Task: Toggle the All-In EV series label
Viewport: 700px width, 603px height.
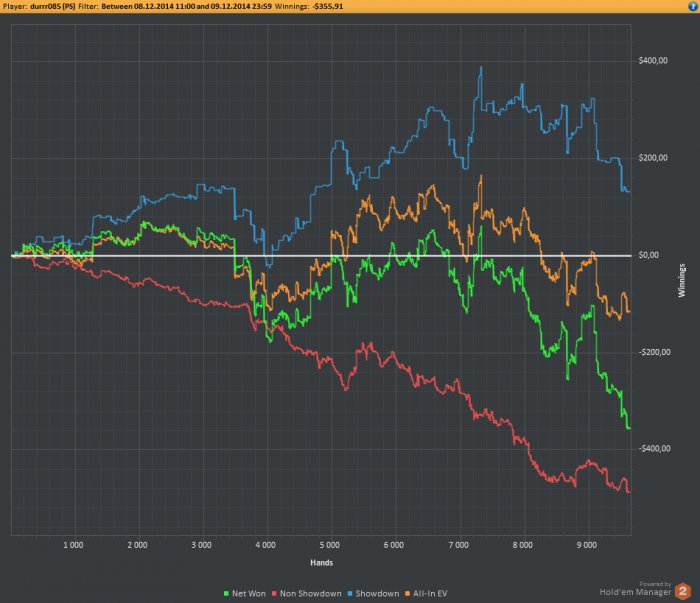Action: click(430, 594)
